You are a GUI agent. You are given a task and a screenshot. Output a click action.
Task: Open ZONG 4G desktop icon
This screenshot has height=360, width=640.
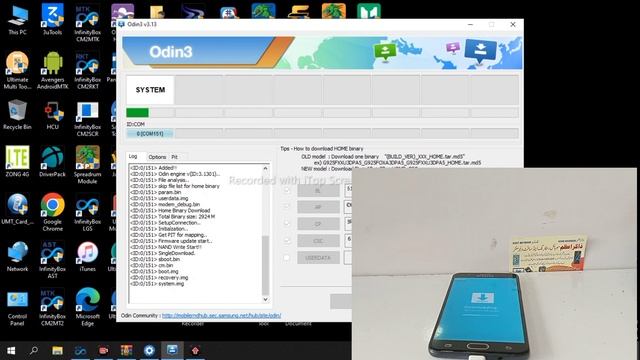click(18, 162)
